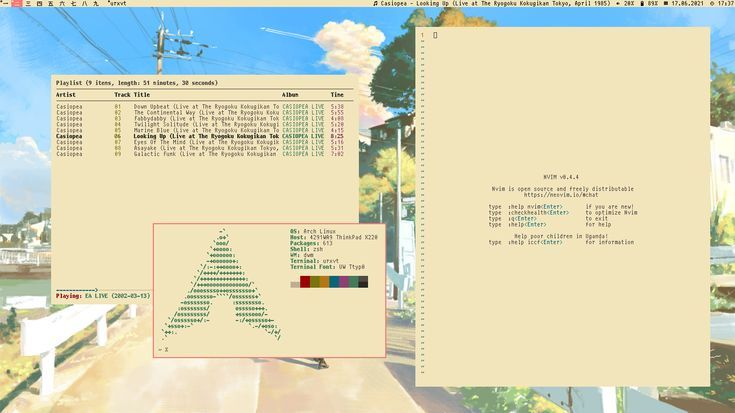Click the urxvt window title in the bar
Viewport: 735px width, 413px height.
[x=117, y=3]
